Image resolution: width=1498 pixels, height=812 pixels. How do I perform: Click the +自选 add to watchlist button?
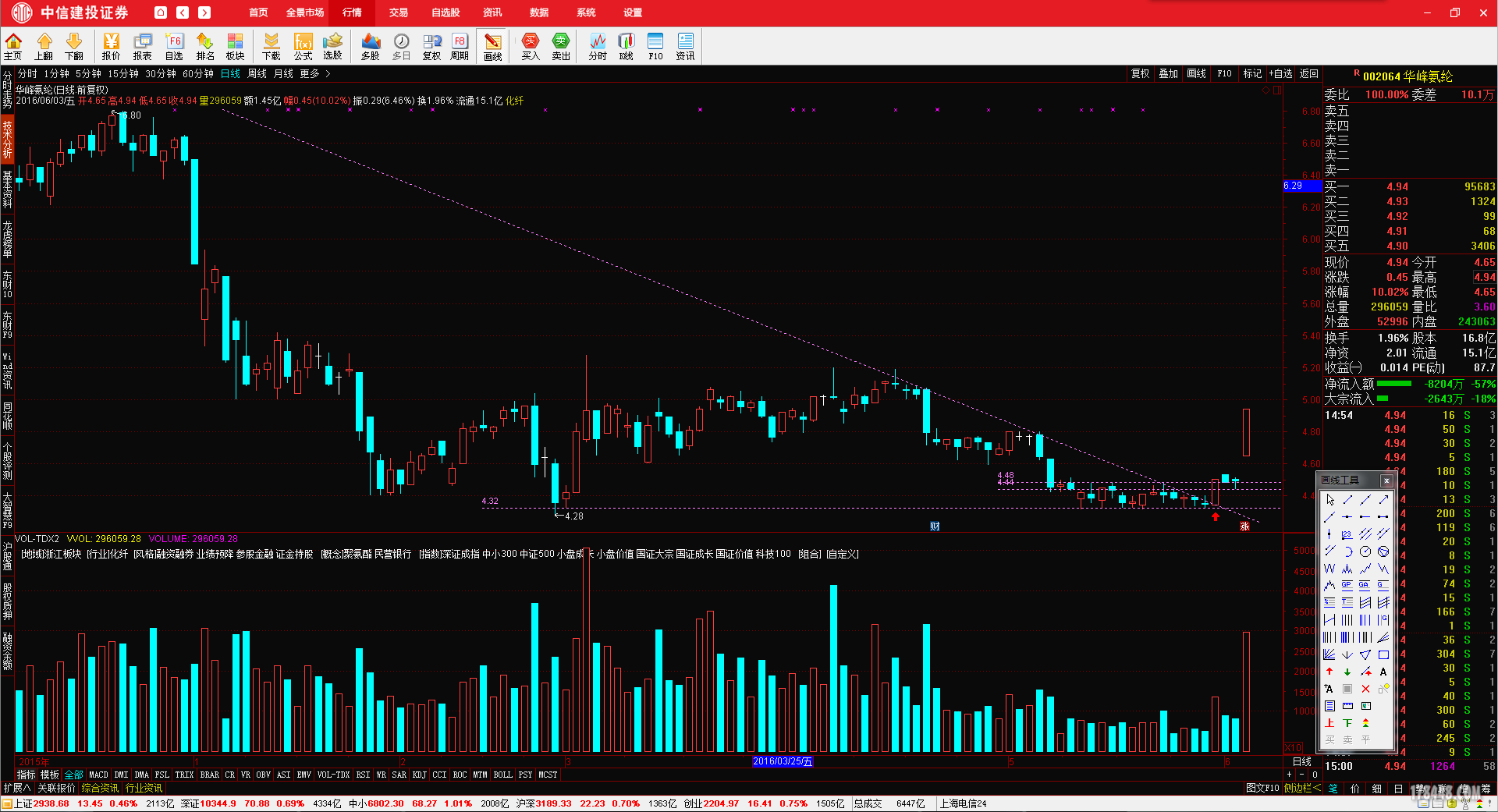1280,73
